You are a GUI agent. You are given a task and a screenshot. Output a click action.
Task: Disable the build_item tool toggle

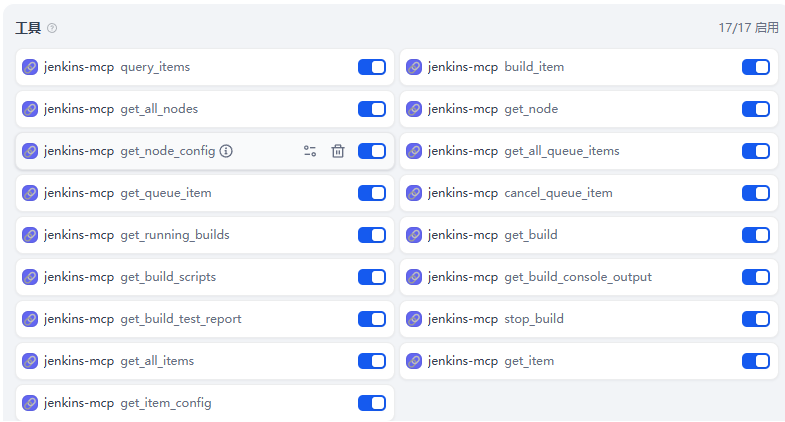756,67
